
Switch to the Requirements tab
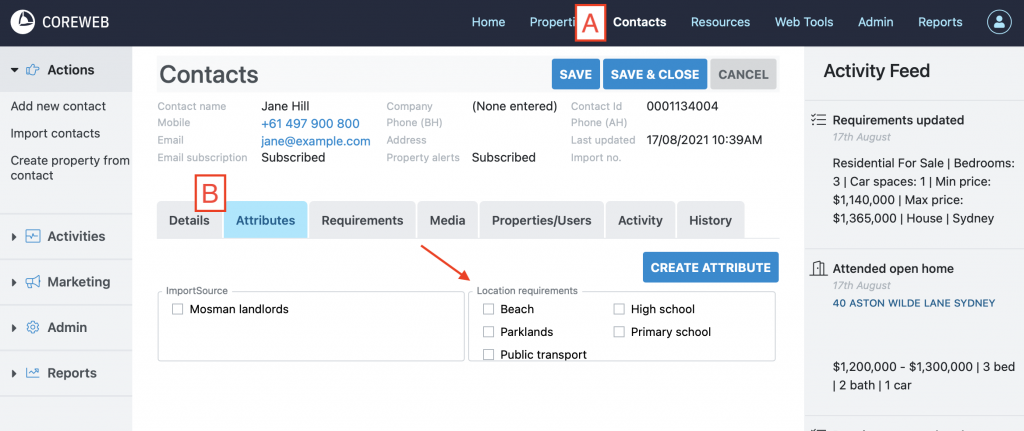point(362,220)
